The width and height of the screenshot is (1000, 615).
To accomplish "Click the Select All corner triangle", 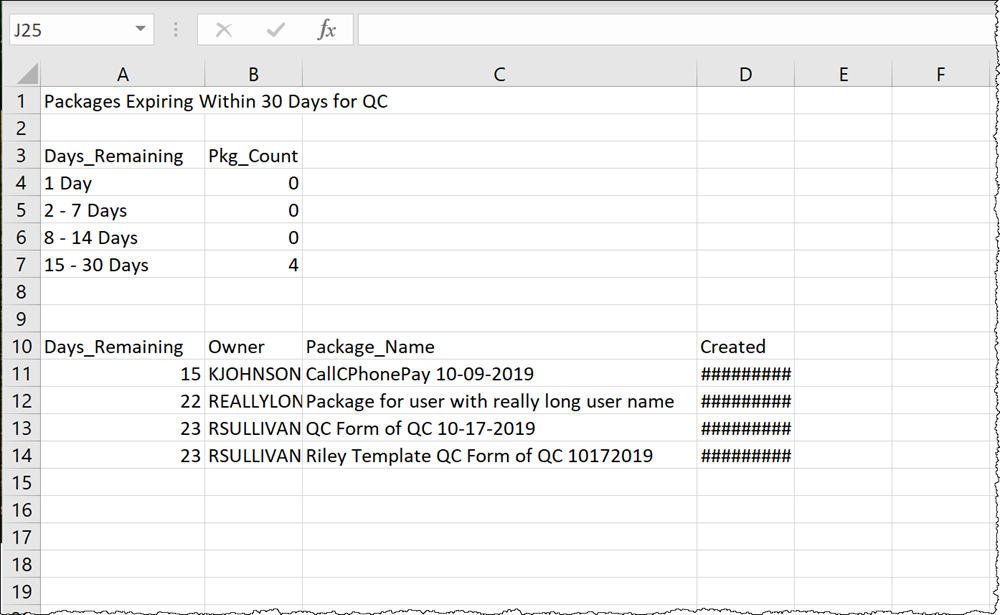I will (x=26, y=74).
